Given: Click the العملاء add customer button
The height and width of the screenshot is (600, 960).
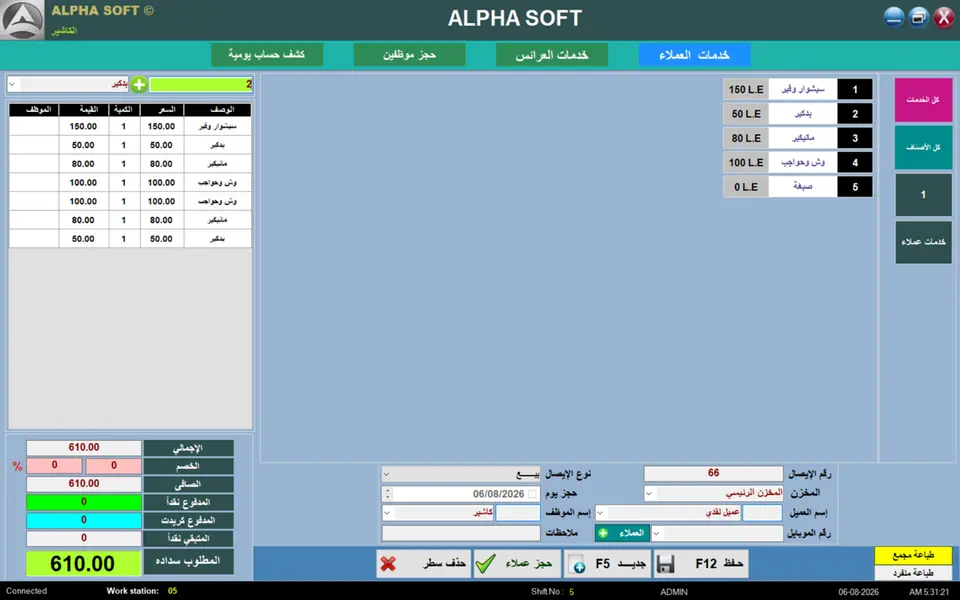Looking at the screenshot, I should click(622, 533).
